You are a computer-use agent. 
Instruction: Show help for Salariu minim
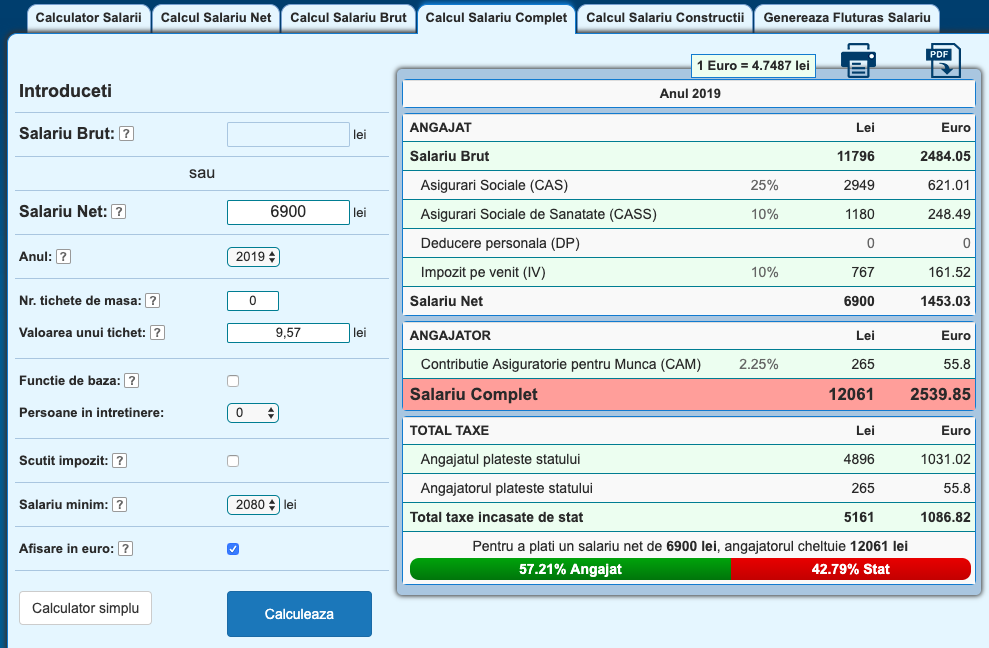coord(119,505)
